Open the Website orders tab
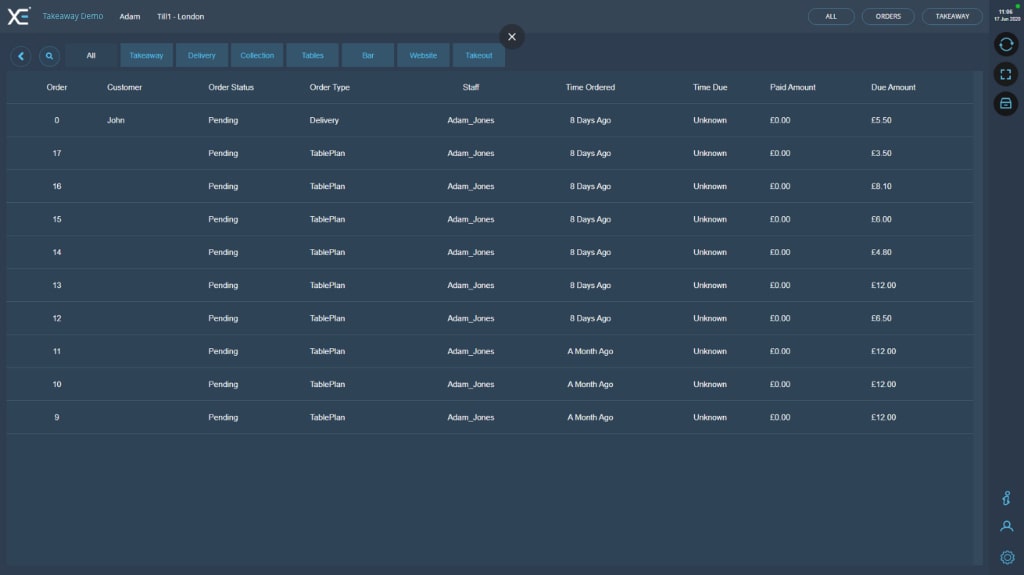1024x575 pixels. click(423, 56)
